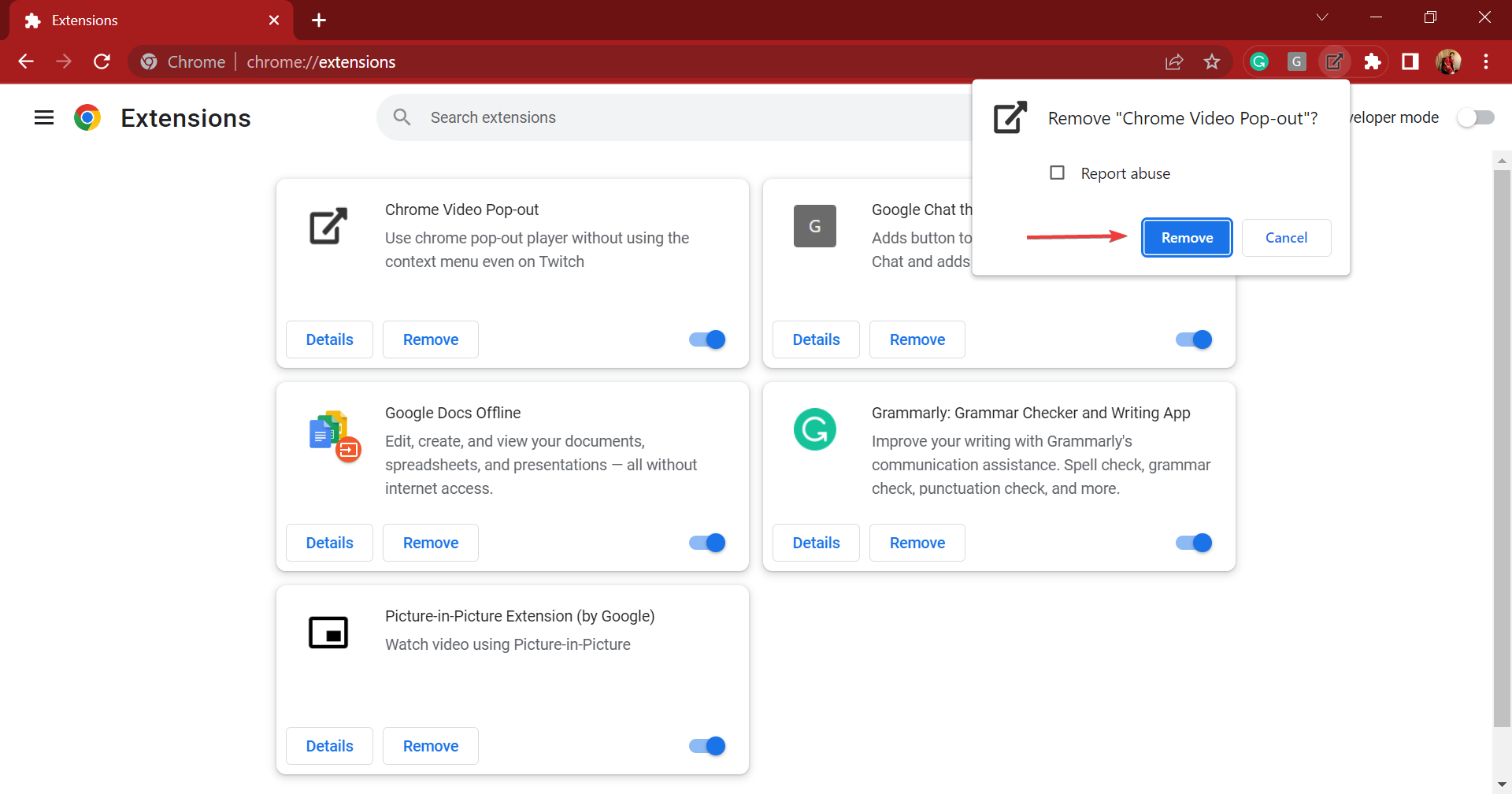The height and width of the screenshot is (794, 1512).
Task: Open the Chrome three-dot menu
Action: click(1486, 61)
